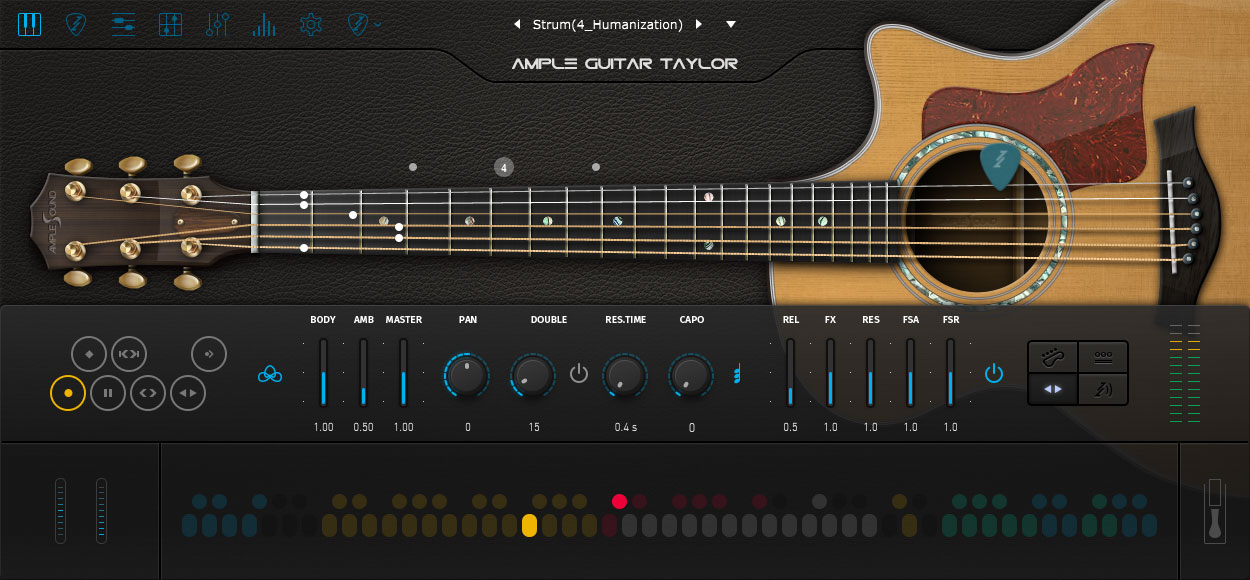This screenshot has height=580, width=1250.
Task: Go to the previous preset arrow
Action: coord(517,24)
